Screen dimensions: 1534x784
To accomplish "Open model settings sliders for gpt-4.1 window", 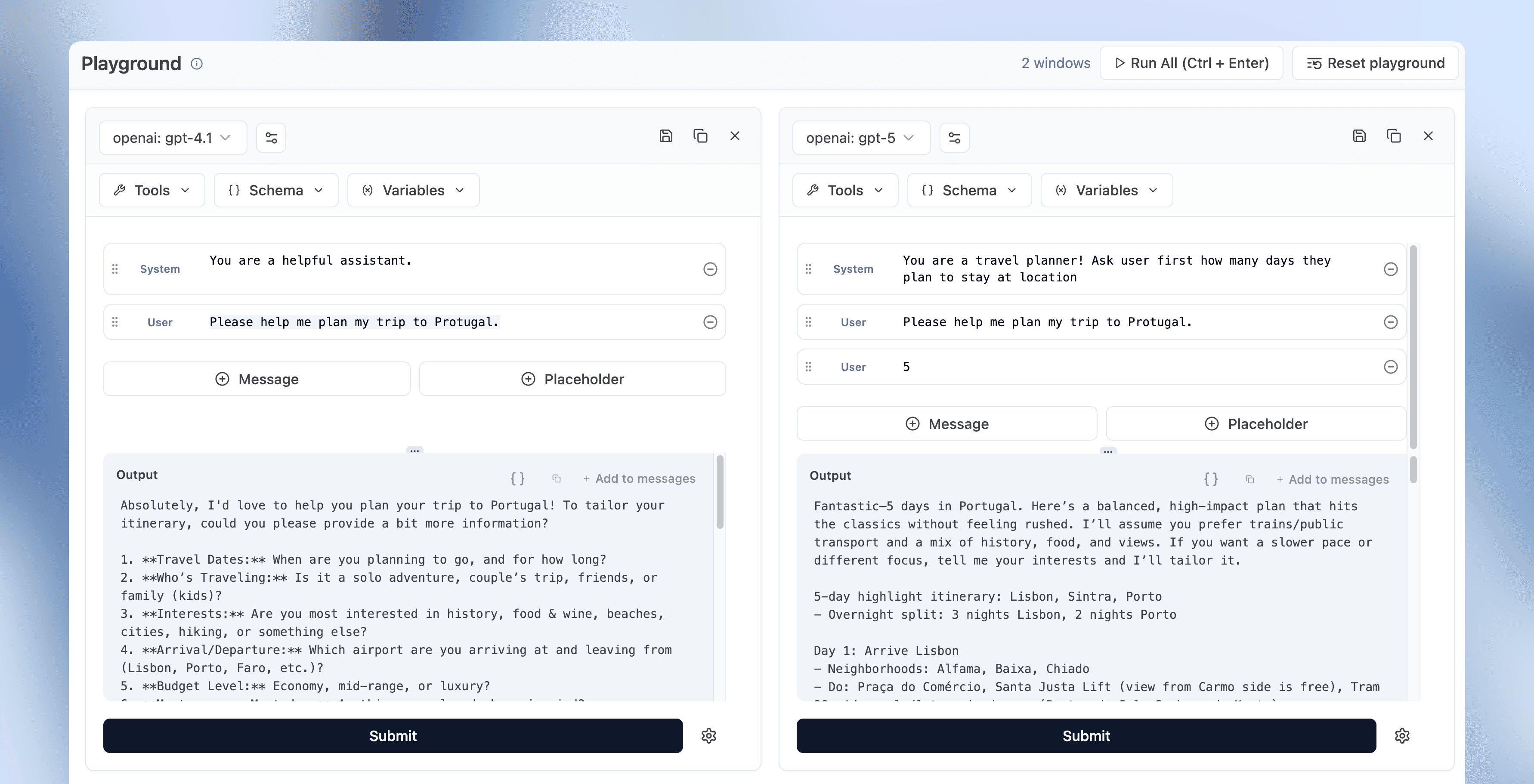I will click(x=271, y=137).
